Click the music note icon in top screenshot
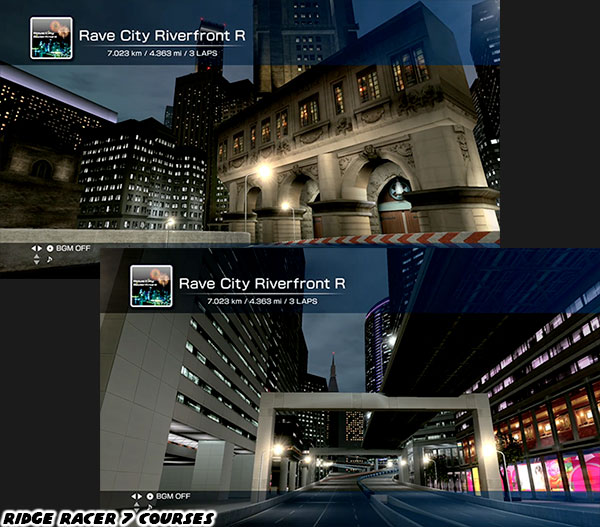Screen dimensions: 600x527 click(49, 259)
